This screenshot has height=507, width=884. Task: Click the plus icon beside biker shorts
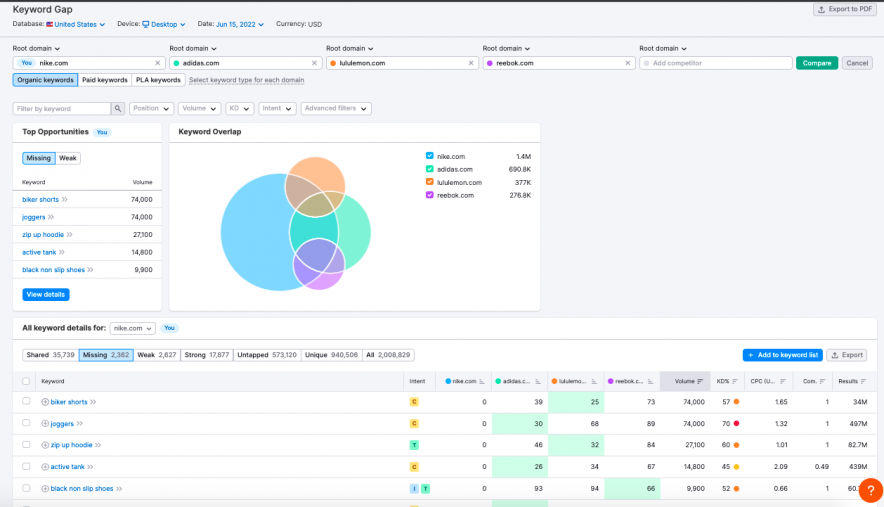[x=45, y=402]
